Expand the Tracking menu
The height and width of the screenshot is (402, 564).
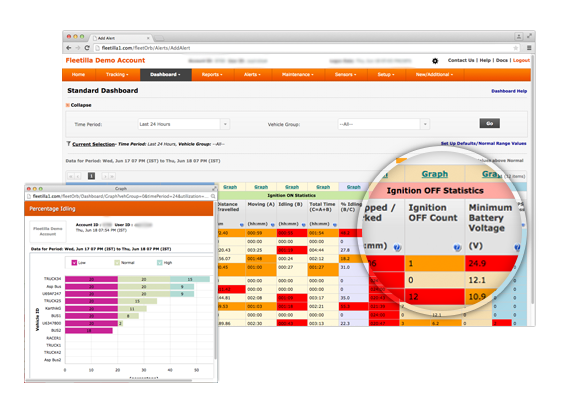(117, 74)
